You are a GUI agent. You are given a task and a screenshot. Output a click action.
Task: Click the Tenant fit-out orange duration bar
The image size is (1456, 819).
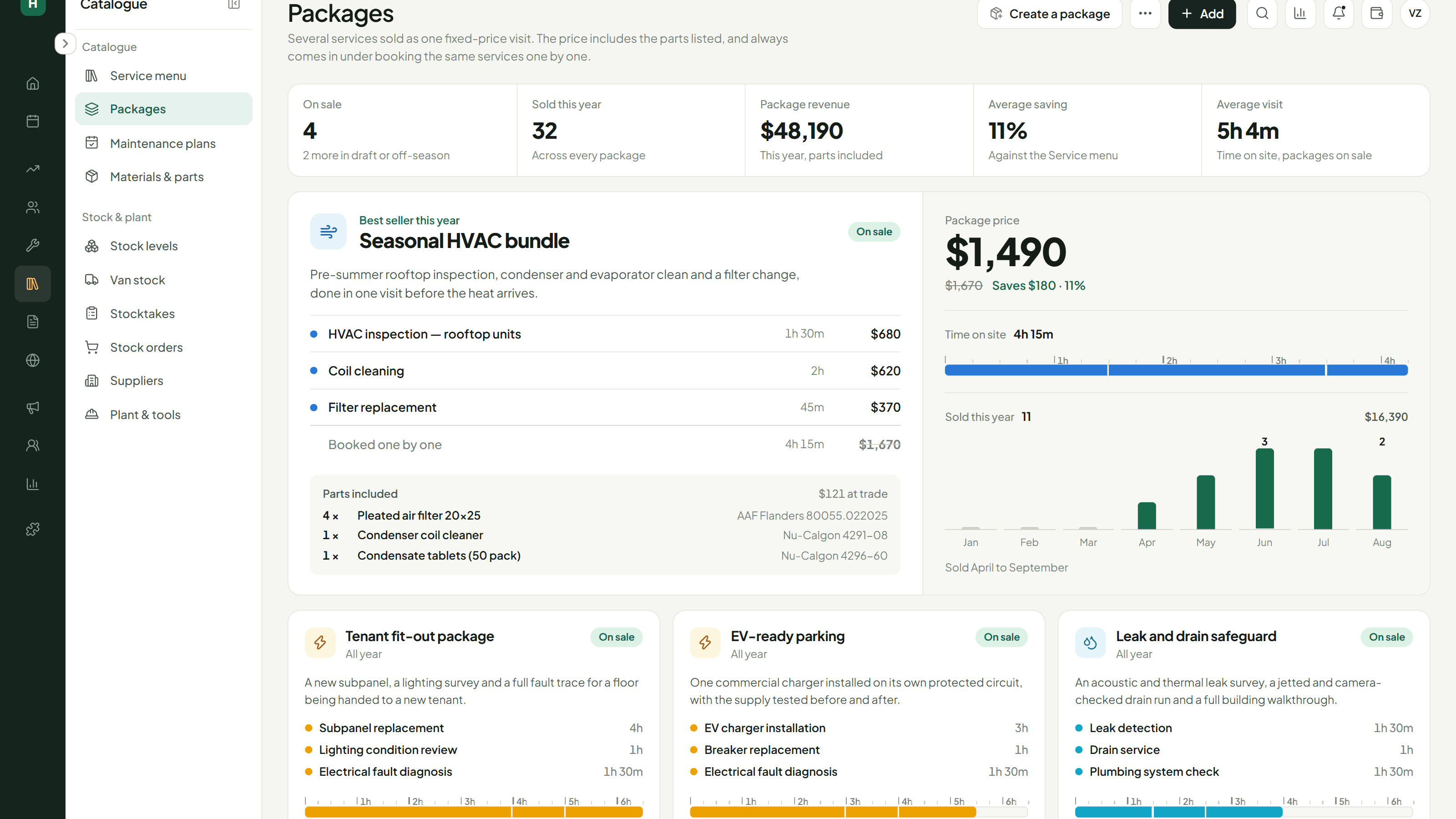(474, 812)
